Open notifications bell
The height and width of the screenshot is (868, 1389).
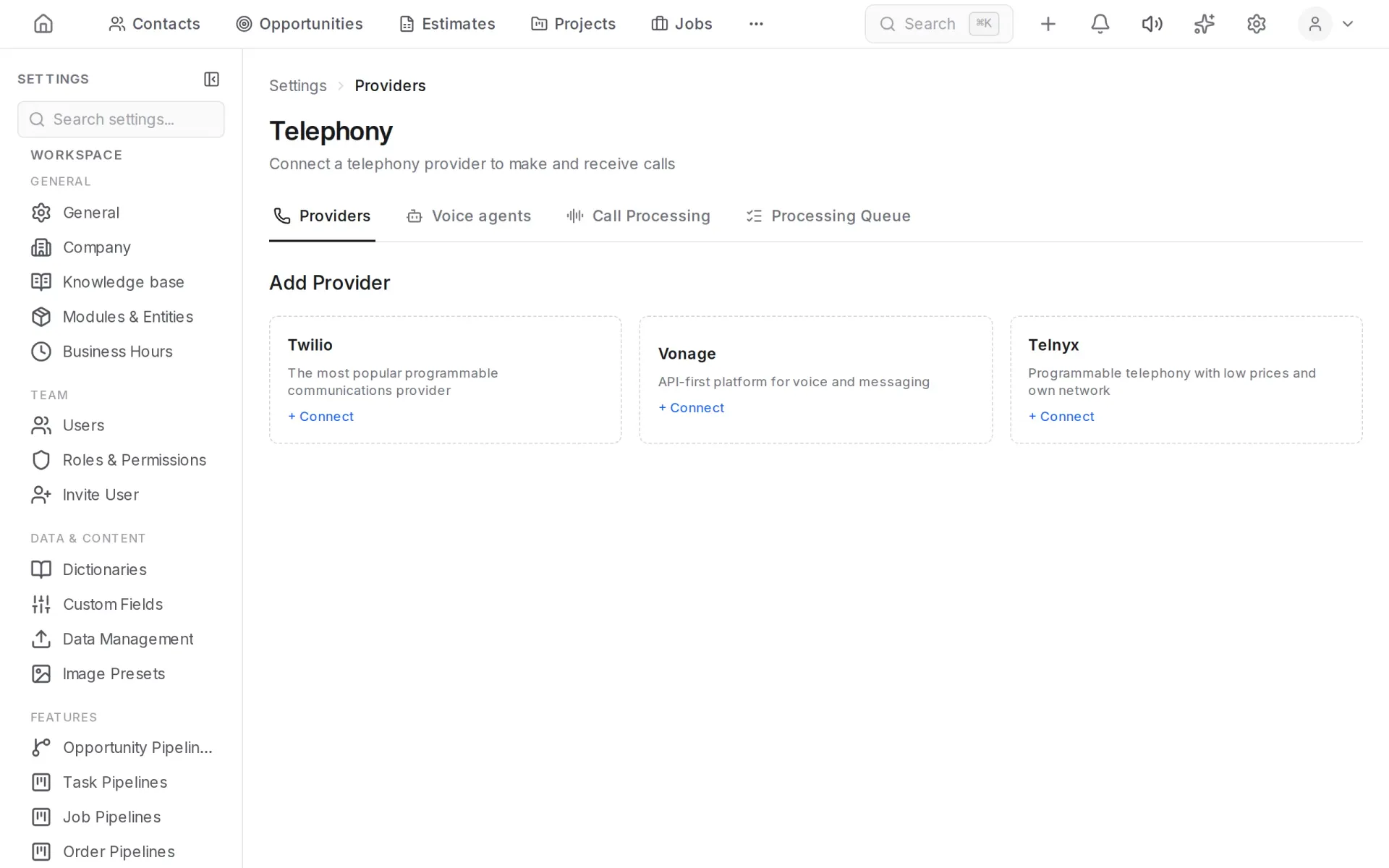coord(1100,24)
